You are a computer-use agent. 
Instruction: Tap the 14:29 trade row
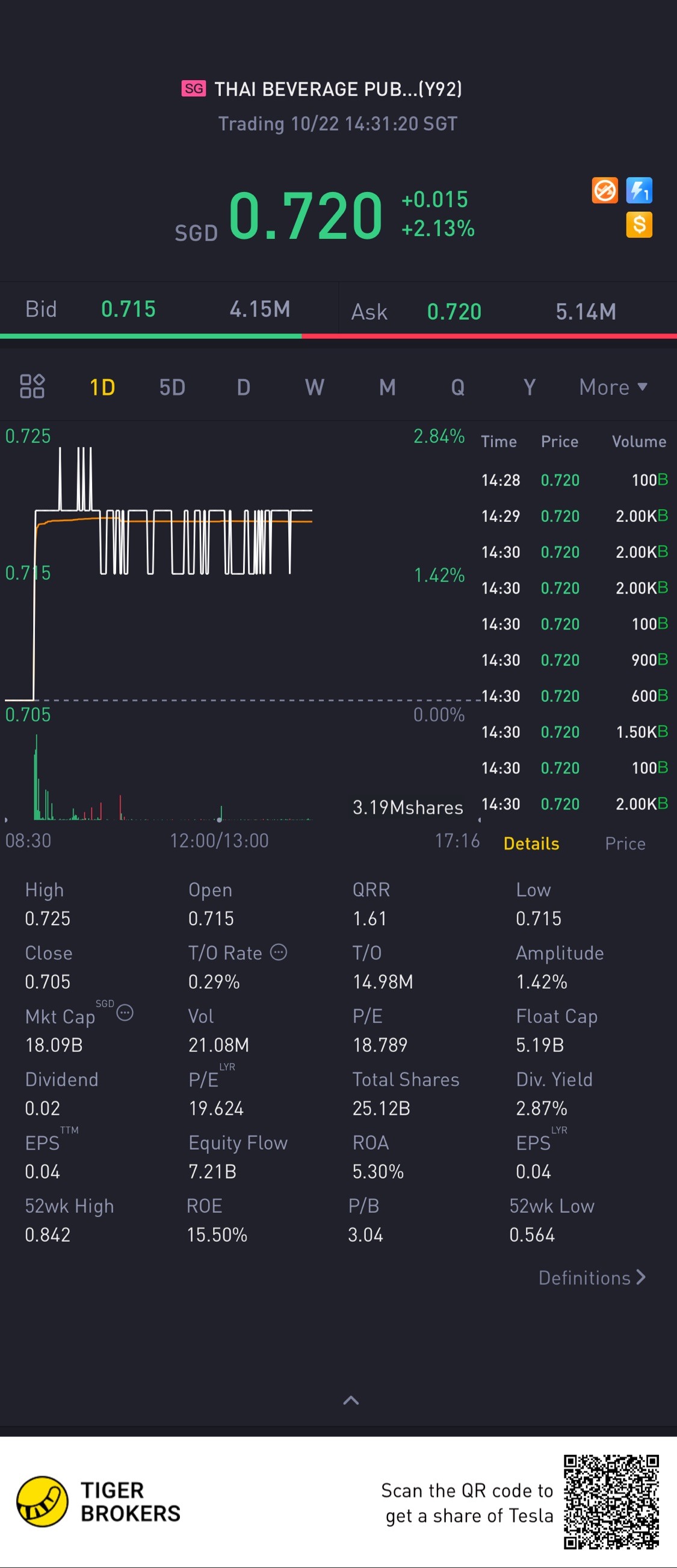pyautogui.click(x=574, y=516)
